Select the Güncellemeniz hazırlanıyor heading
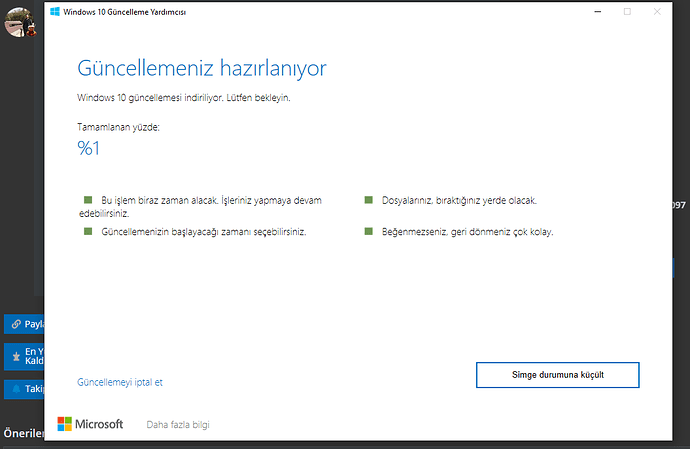Screen dimensions: 690x449 (202, 69)
